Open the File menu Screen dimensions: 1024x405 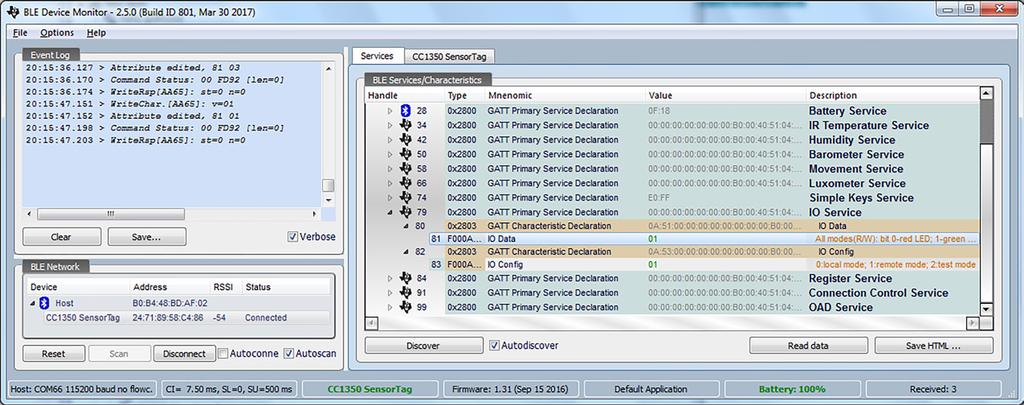[x=20, y=33]
